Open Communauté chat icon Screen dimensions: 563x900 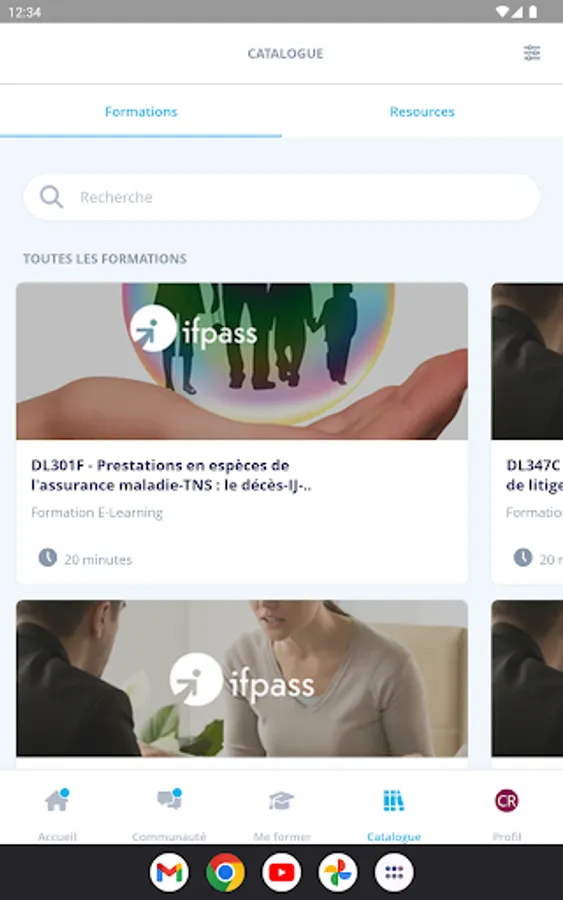(x=169, y=799)
